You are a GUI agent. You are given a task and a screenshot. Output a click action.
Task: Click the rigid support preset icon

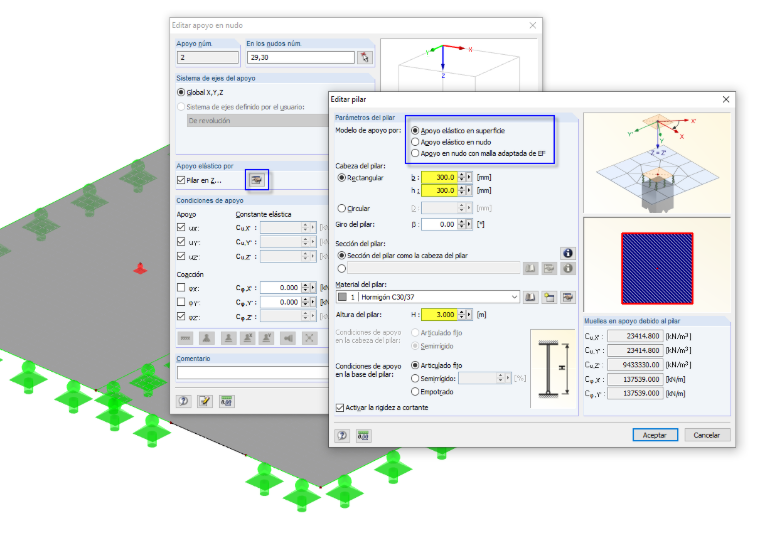click(x=228, y=338)
